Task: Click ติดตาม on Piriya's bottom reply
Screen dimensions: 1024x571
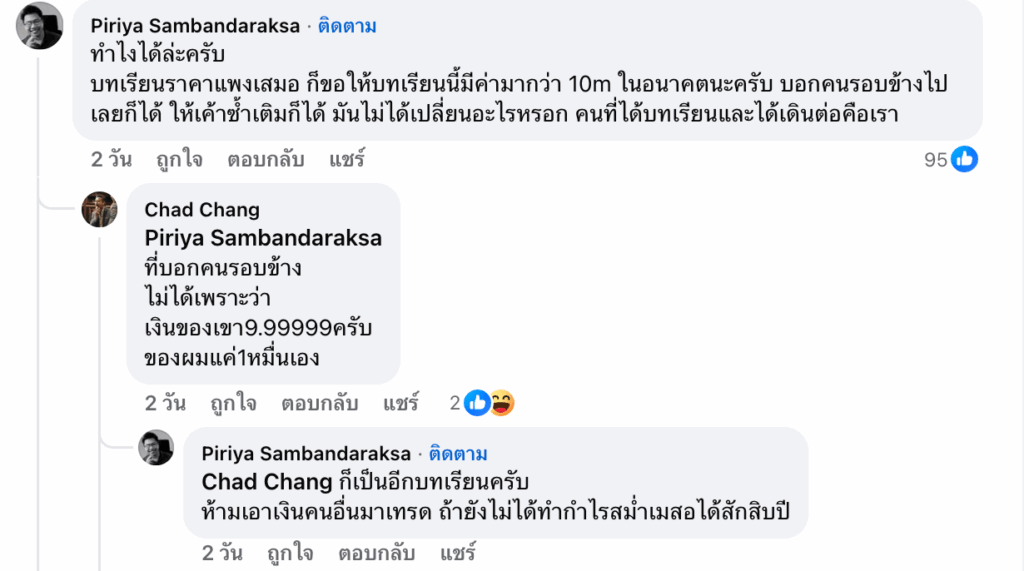Action: (x=458, y=453)
